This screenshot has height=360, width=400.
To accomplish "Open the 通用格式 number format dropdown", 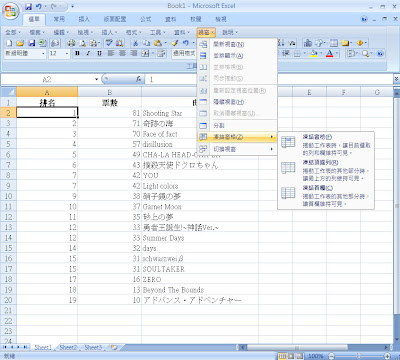I will point(184,53).
